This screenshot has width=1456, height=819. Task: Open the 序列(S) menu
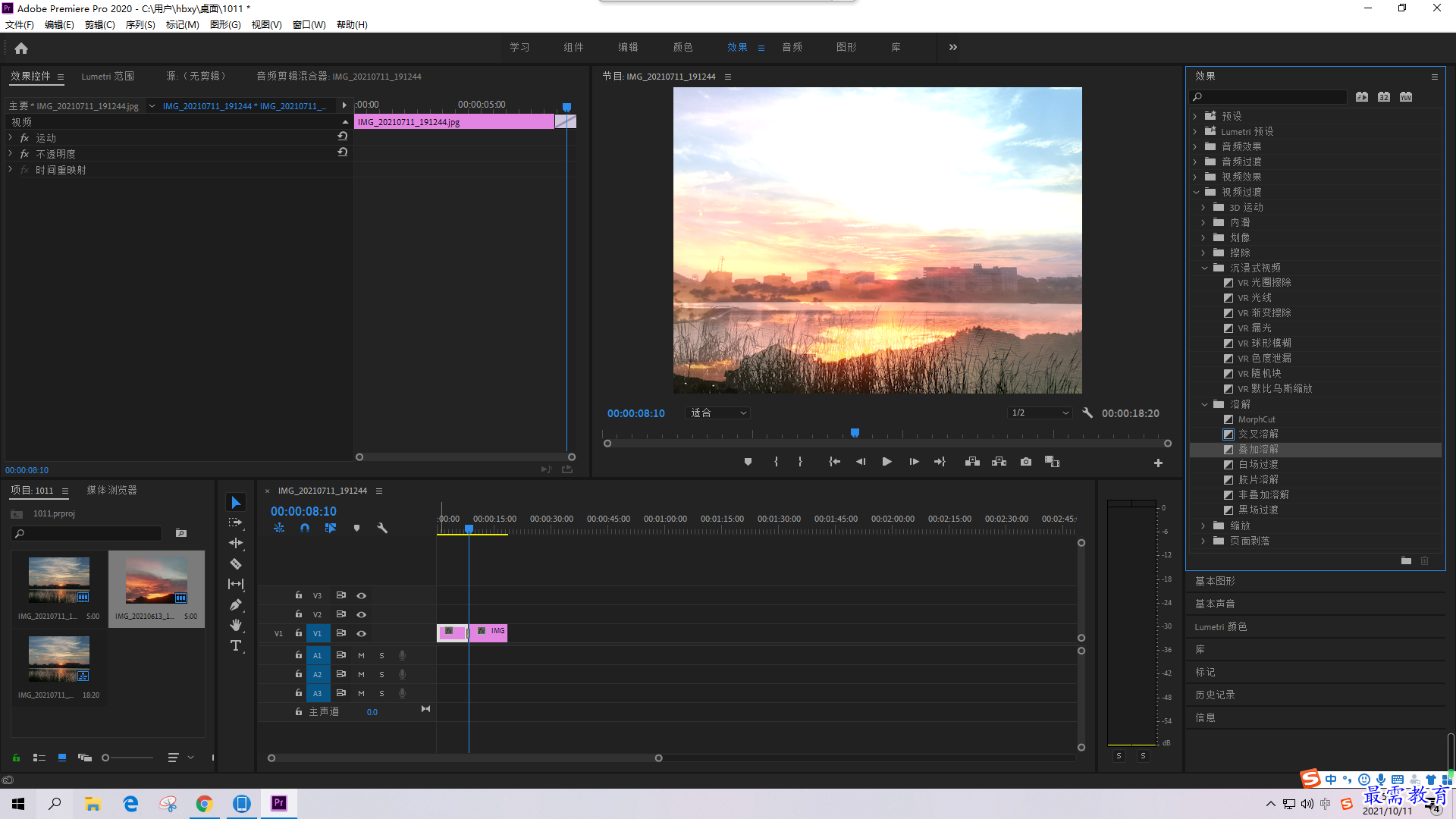[x=140, y=25]
